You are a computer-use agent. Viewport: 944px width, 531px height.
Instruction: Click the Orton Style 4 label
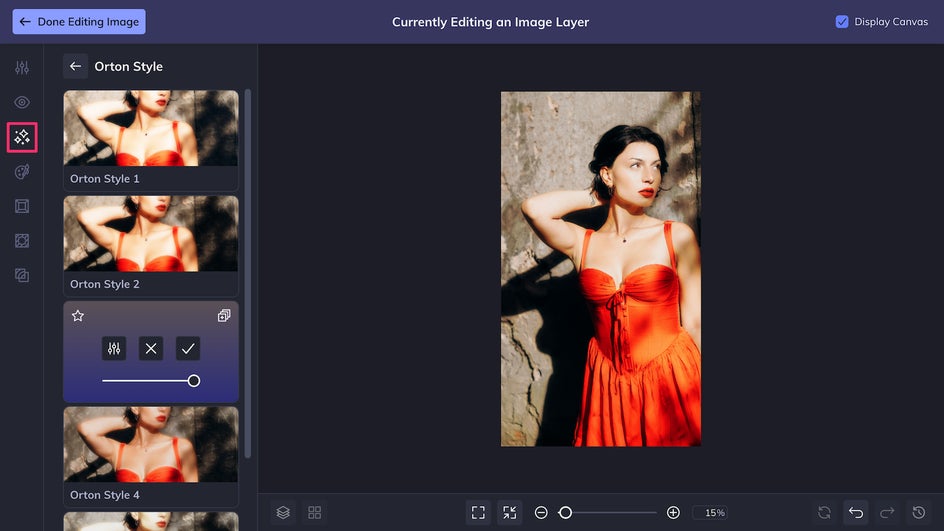point(105,495)
